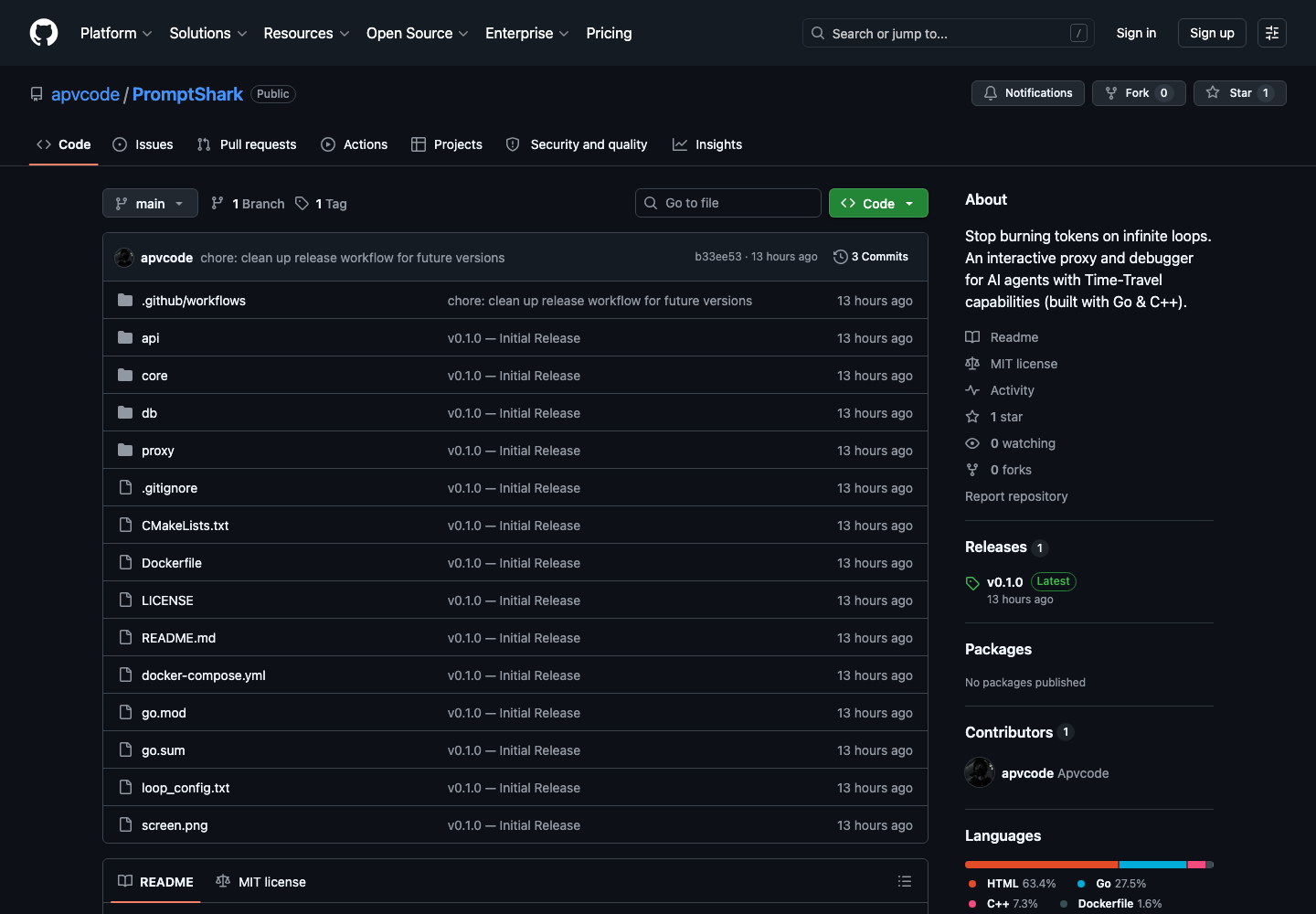Click the Go to file input
This screenshot has height=914, width=1316.
click(728, 203)
